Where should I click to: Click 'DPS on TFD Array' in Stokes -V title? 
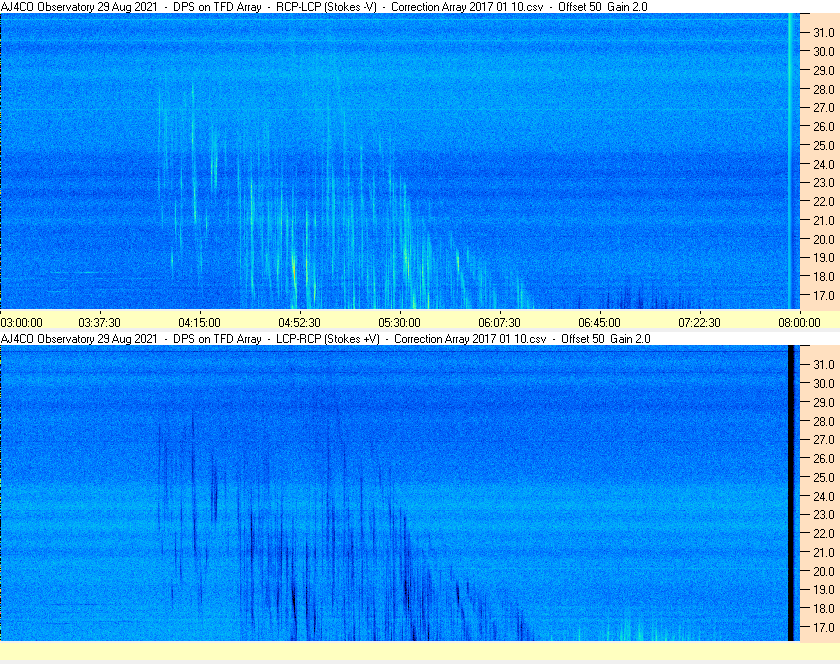click(x=217, y=7)
